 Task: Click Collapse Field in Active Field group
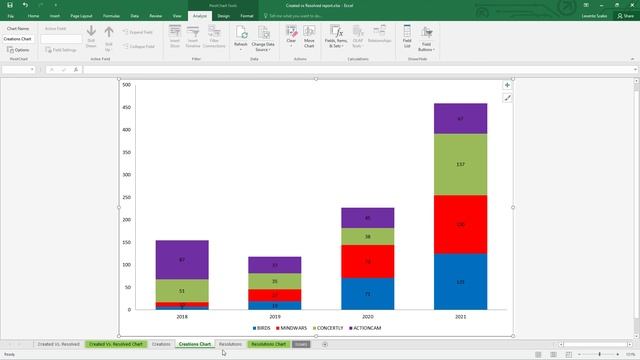139,47
